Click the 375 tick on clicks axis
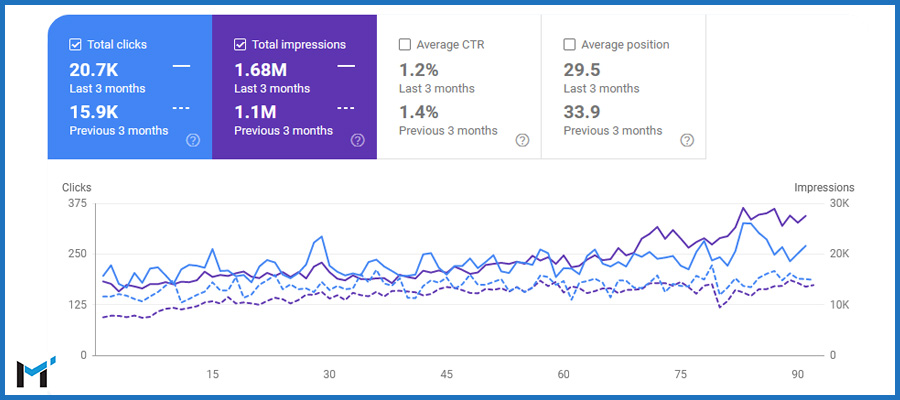The width and height of the screenshot is (900, 400). [77, 203]
